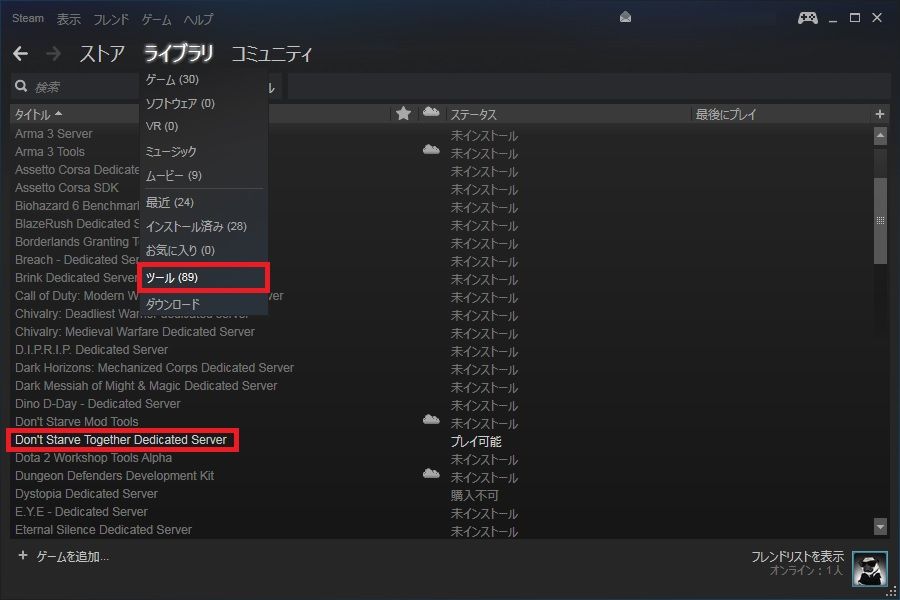Screen dimensions: 900x600
Task: Select ゲーム (30) in the dropdown
Action: [204, 79]
